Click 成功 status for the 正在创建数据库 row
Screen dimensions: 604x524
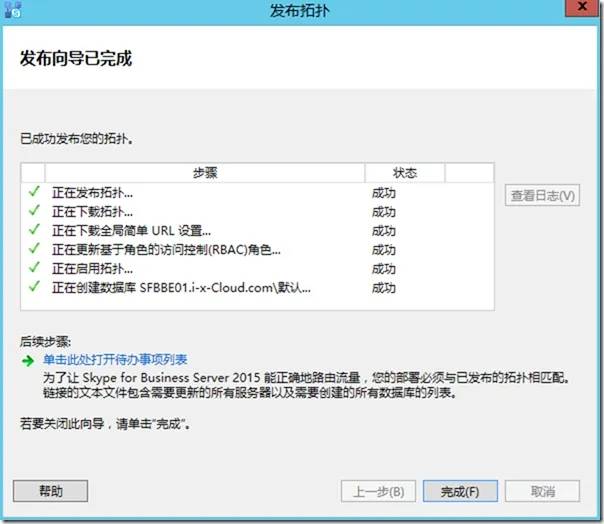384,288
